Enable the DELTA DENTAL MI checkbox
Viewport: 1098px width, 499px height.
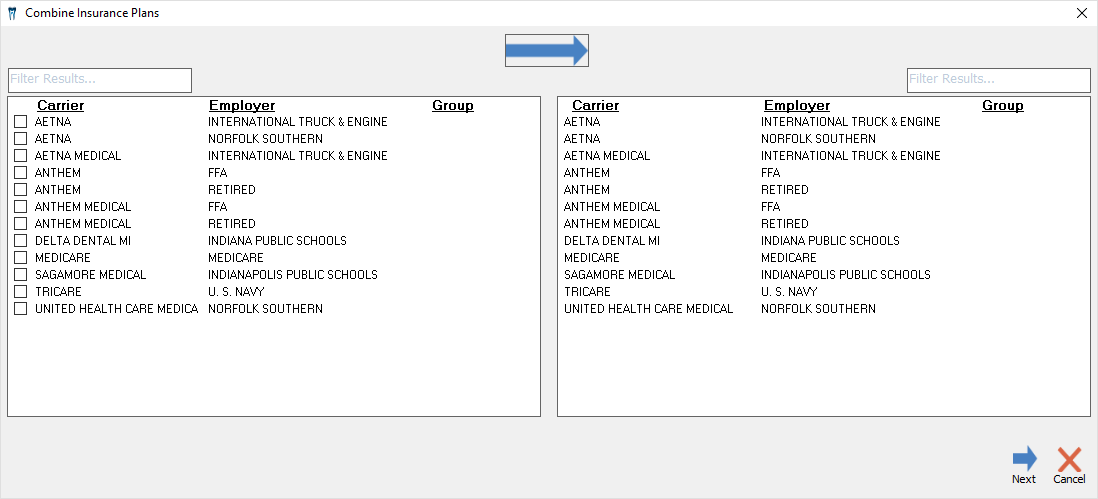click(x=20, y=241)
